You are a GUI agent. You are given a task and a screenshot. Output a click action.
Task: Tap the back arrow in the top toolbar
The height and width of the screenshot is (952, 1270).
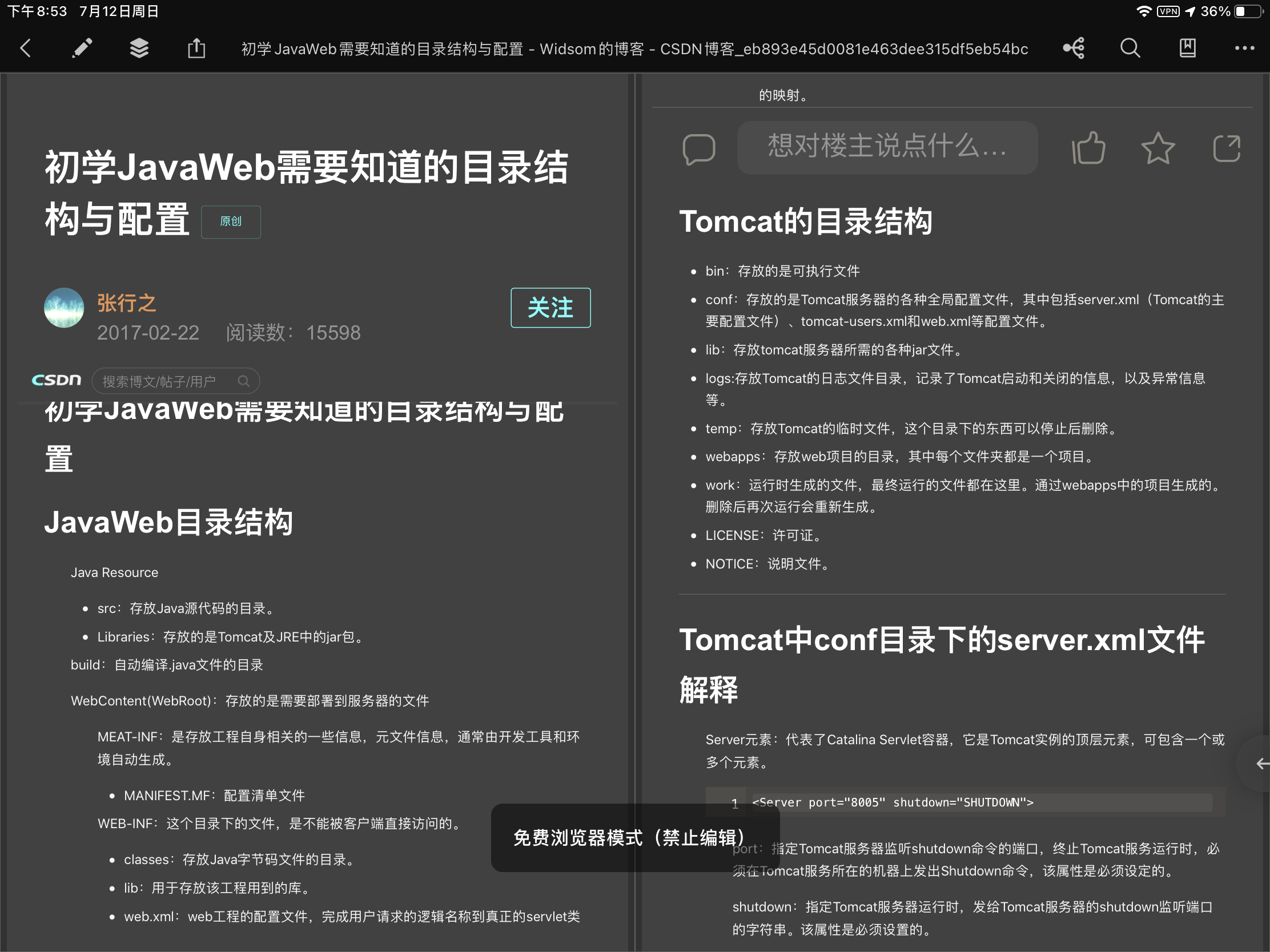point(26,48)
